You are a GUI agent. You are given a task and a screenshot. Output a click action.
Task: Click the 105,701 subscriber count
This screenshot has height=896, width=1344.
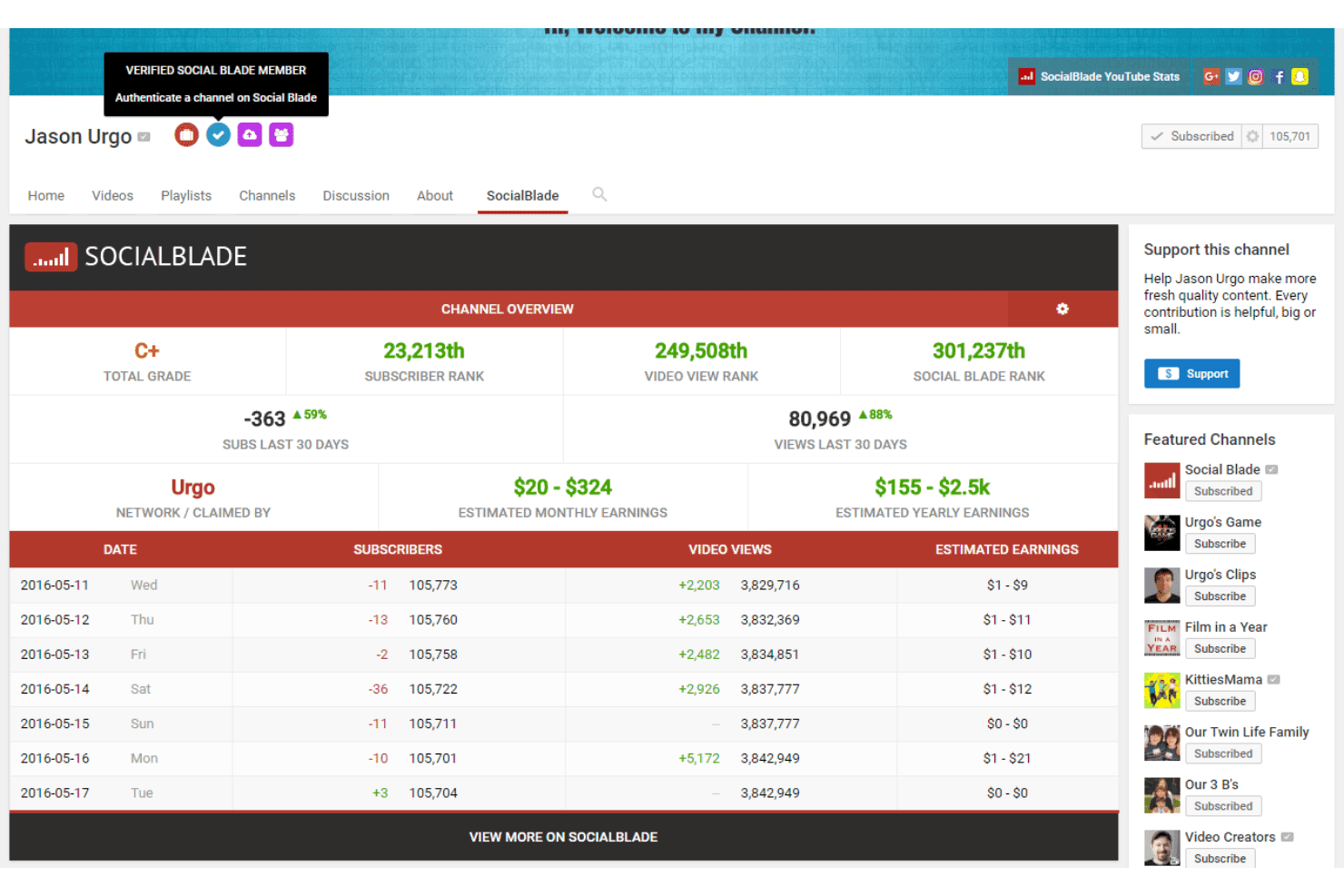[1290, 136]
